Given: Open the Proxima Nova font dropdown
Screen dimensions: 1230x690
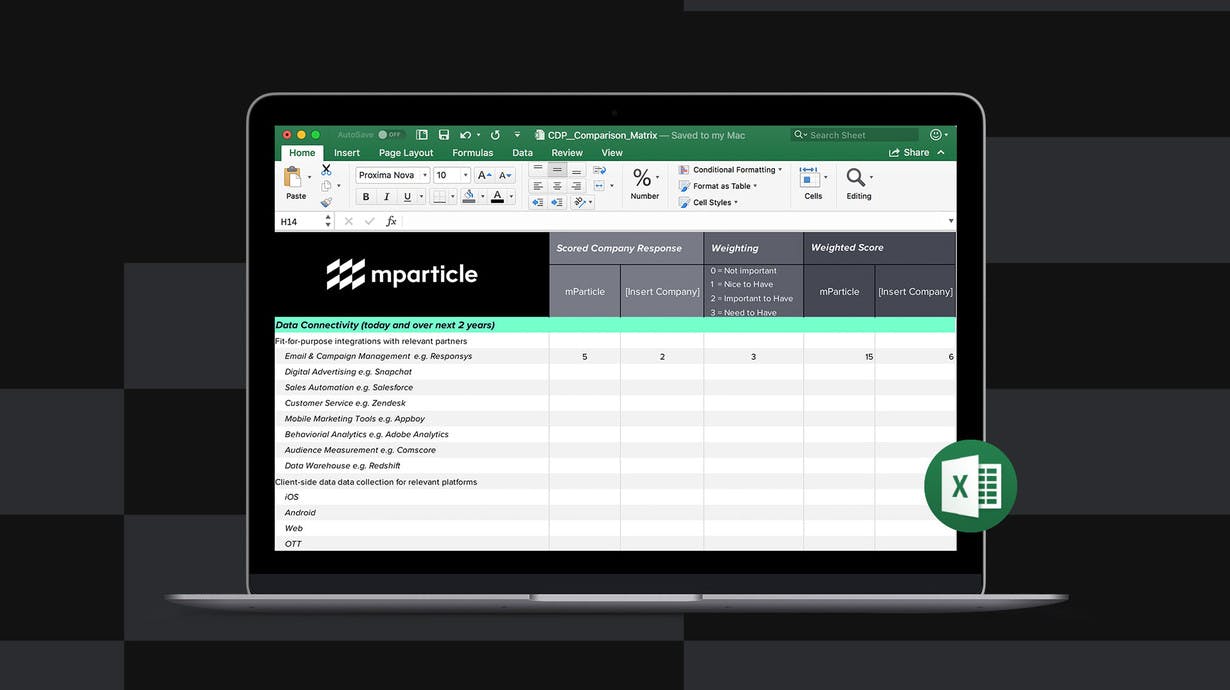Looking at the screenshot, I should click(425, 175).
